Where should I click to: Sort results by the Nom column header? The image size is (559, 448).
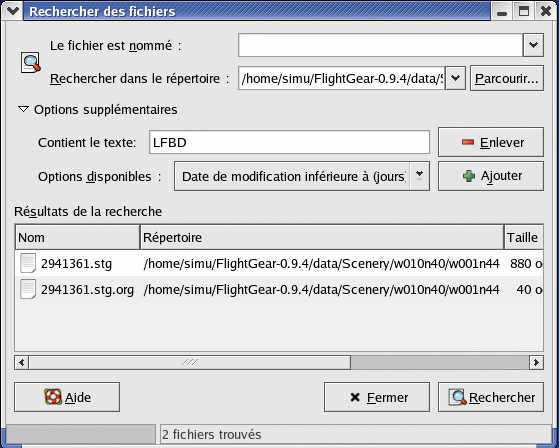pyautogui.click(x=77, y=237)
